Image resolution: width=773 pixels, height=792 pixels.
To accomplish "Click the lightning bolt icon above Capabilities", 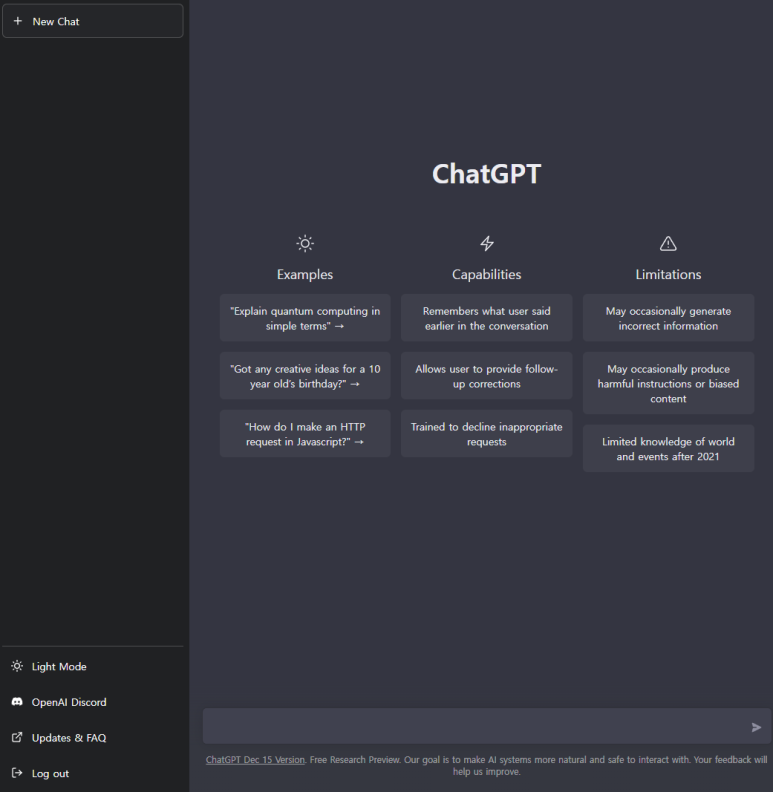I will tap(487, 243).
